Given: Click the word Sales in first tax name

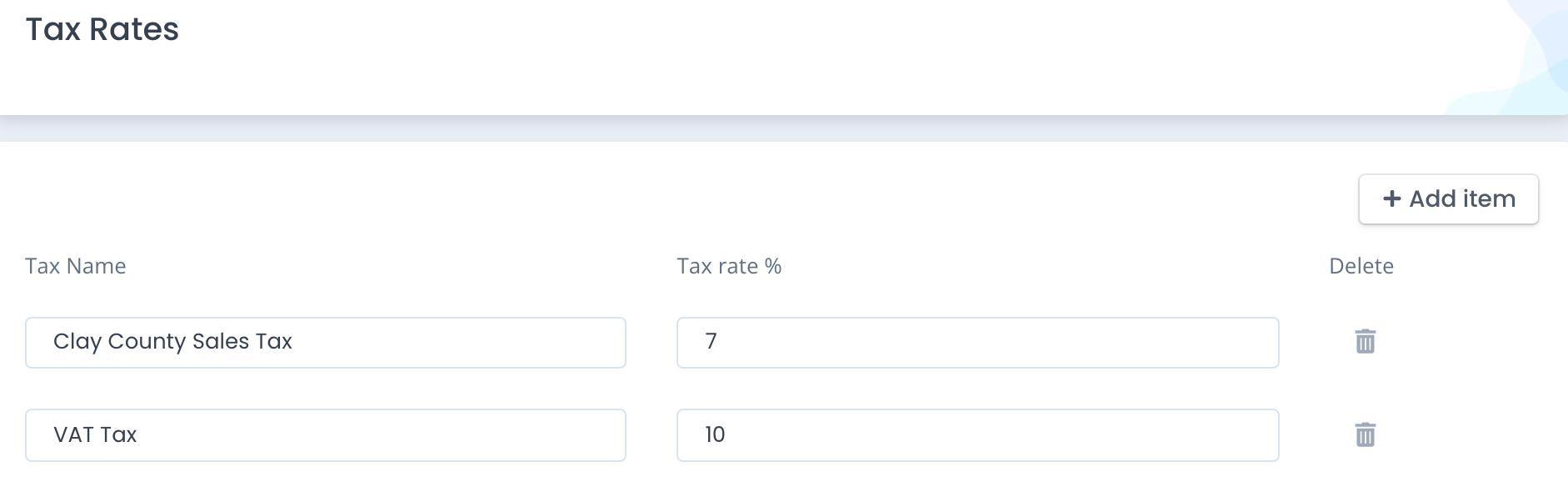Looking at the screenshot, I should [220, 341].
